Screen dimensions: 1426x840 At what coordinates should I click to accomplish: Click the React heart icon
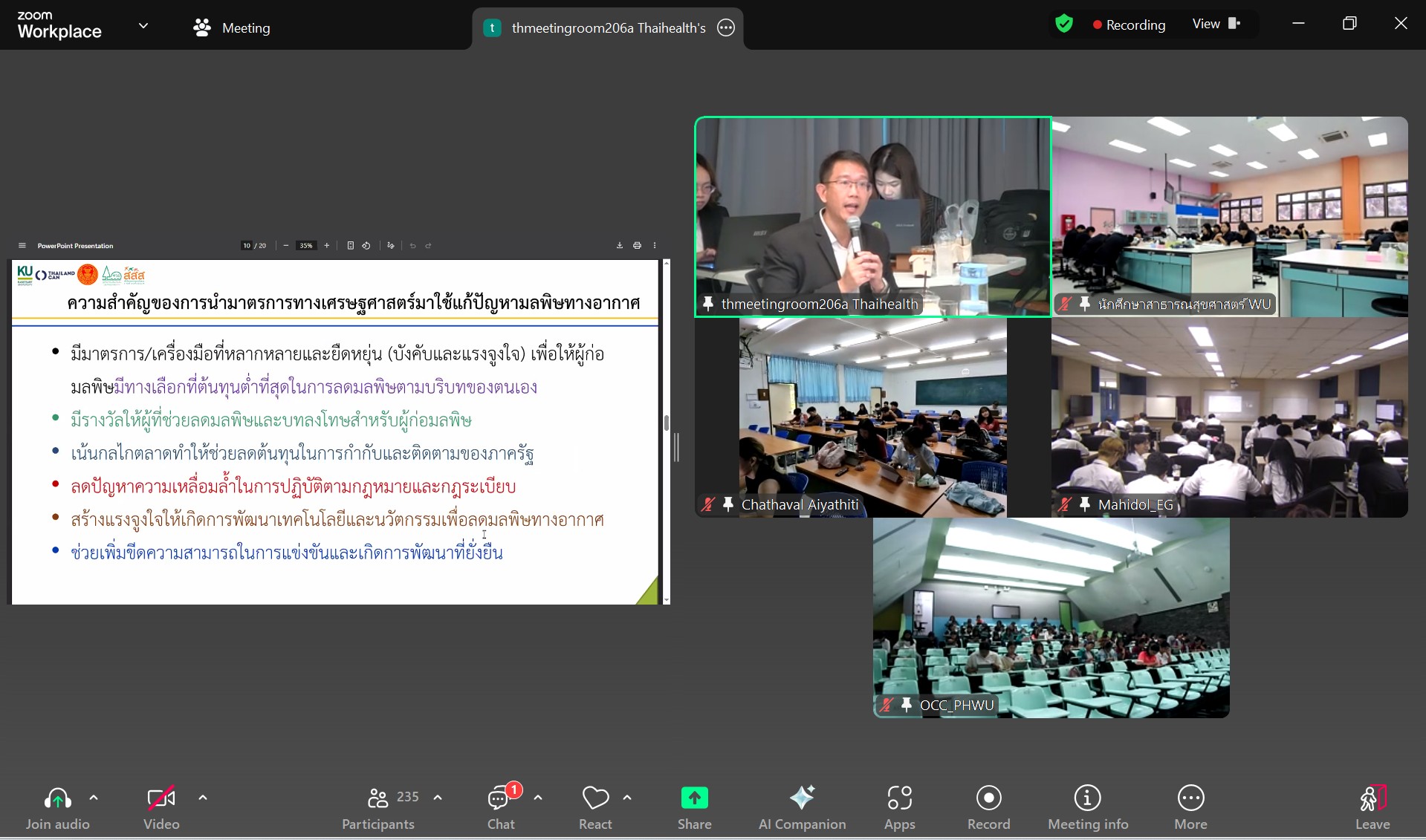click(595, 798)
